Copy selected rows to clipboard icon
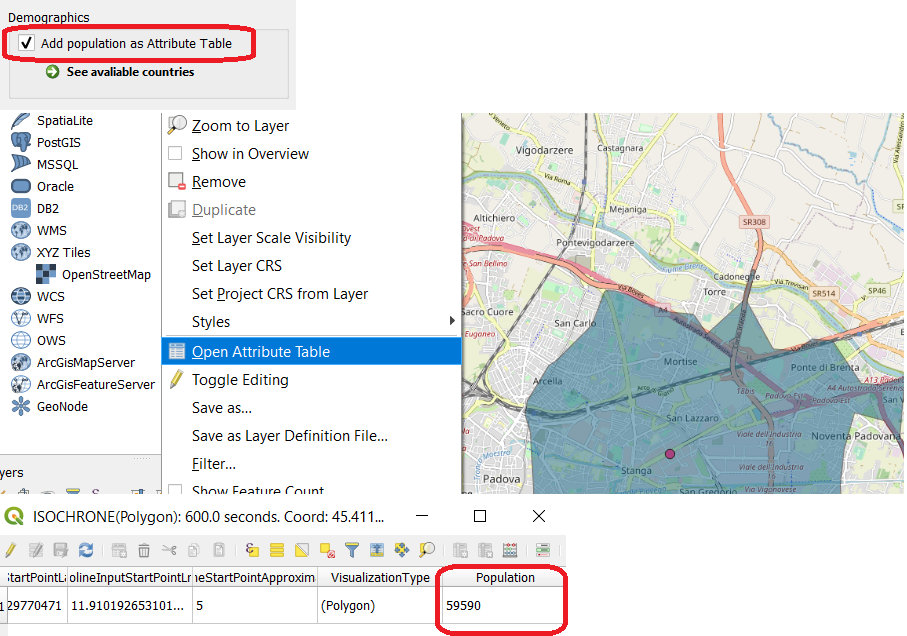 pyautogui.click(x=194, y=550)
